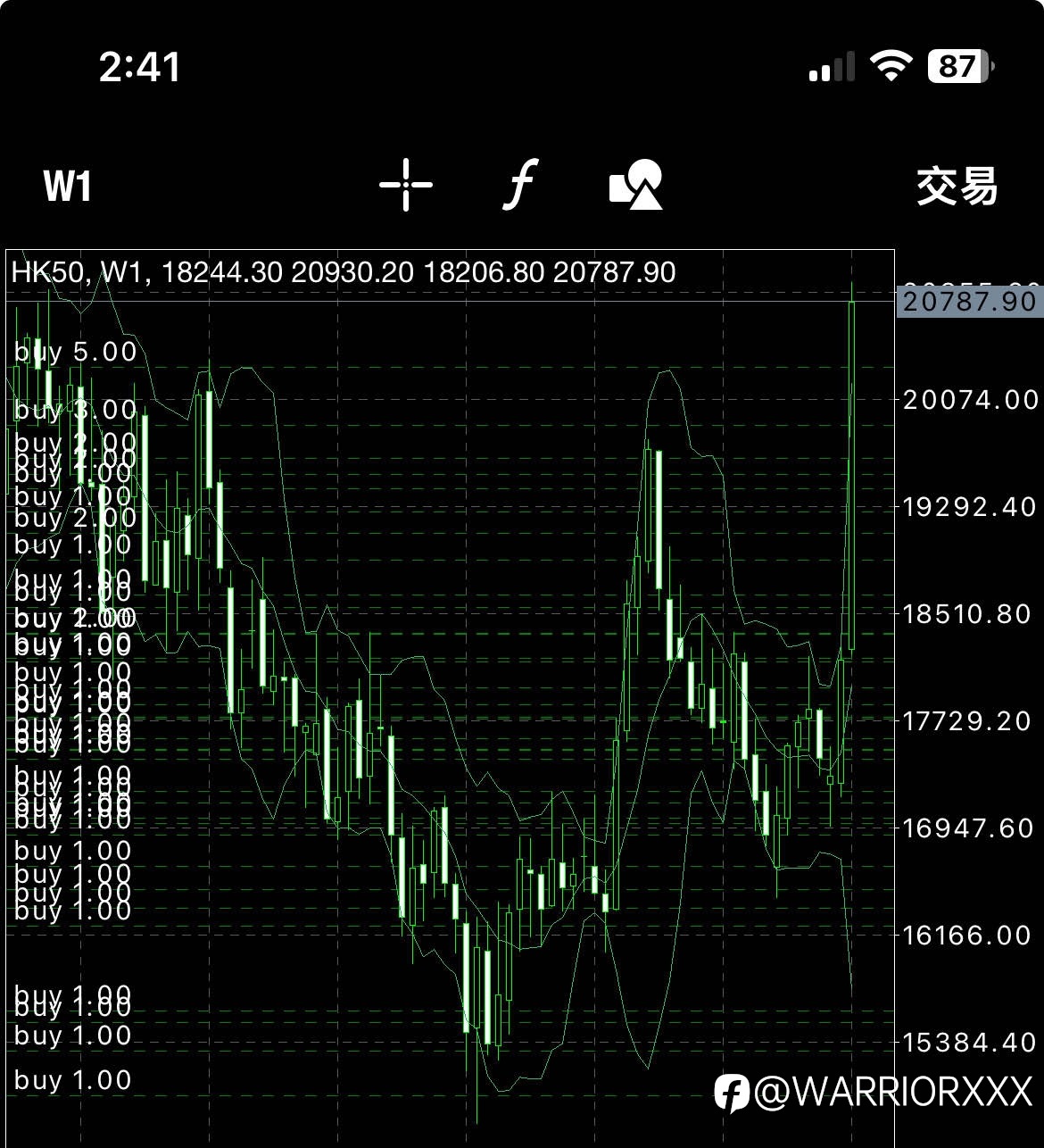The height and width of the screenshot is (1148, 1044).
Task: Open the W1 timeframe selector
Action: (x=68, y=187)
